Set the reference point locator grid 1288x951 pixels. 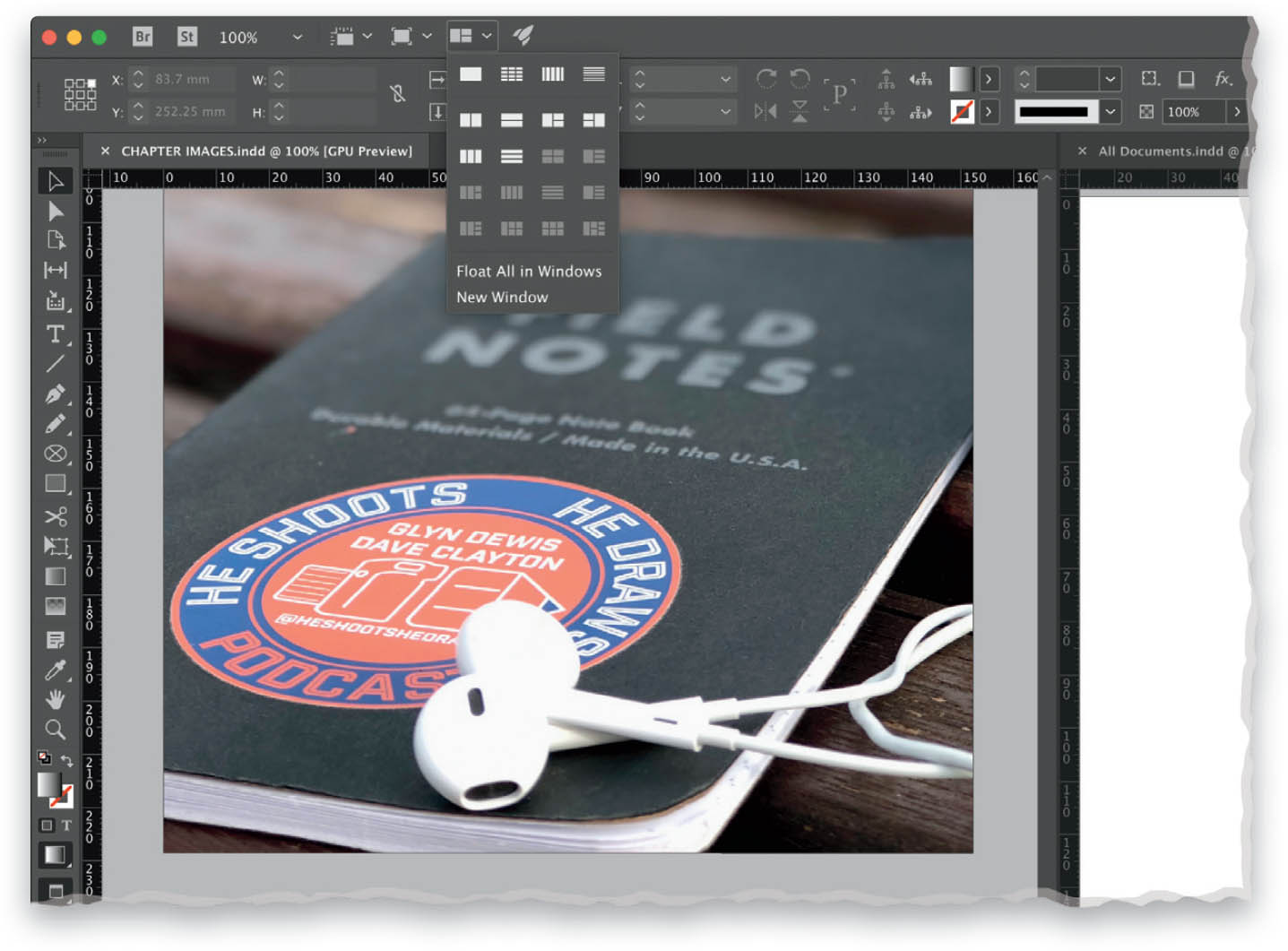(x=80, y=94)
